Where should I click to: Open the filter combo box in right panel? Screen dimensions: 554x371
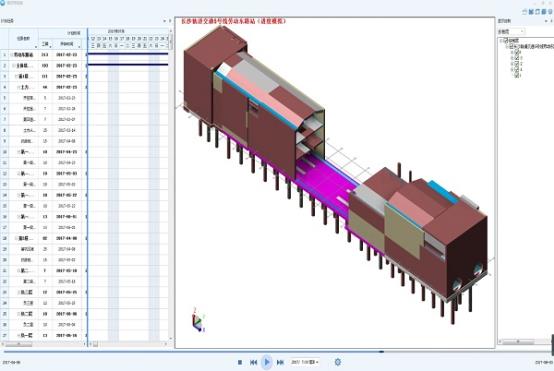click(511, 32)
